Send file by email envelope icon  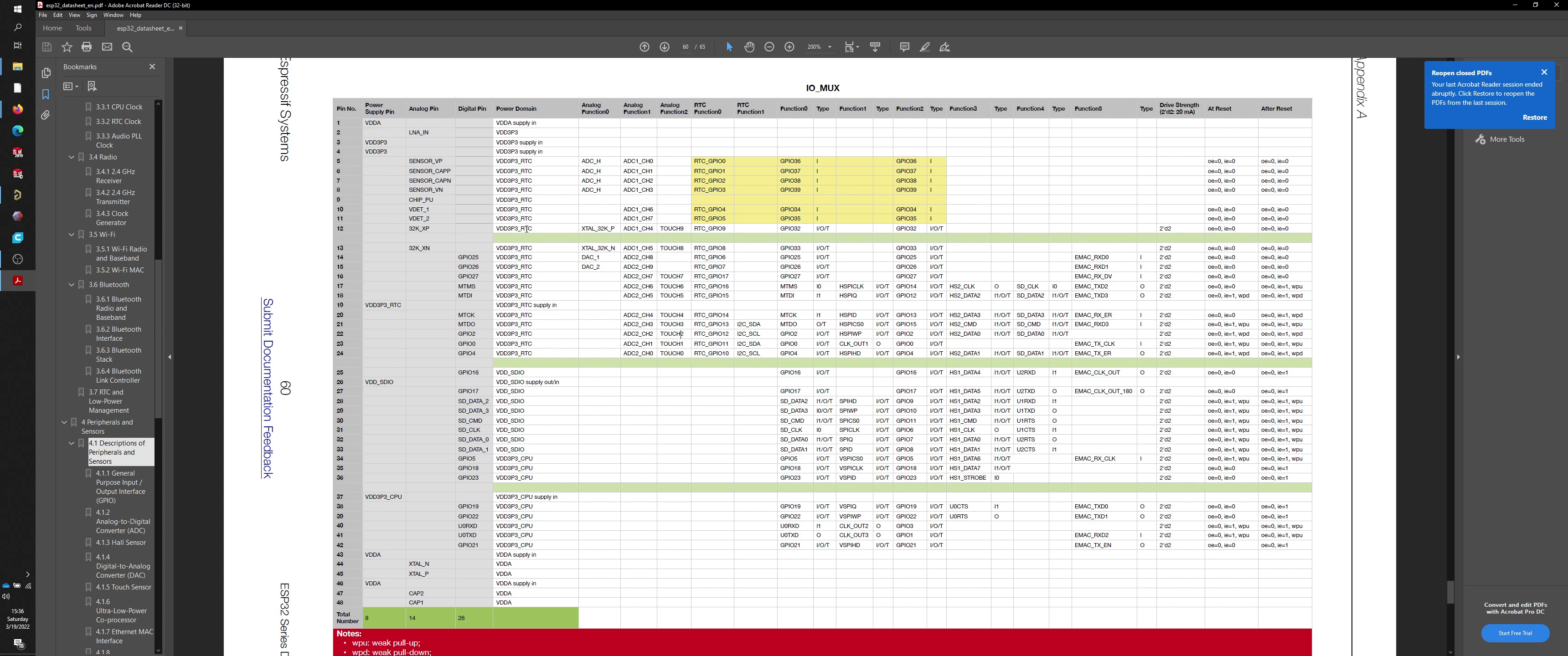pos(107,47)
